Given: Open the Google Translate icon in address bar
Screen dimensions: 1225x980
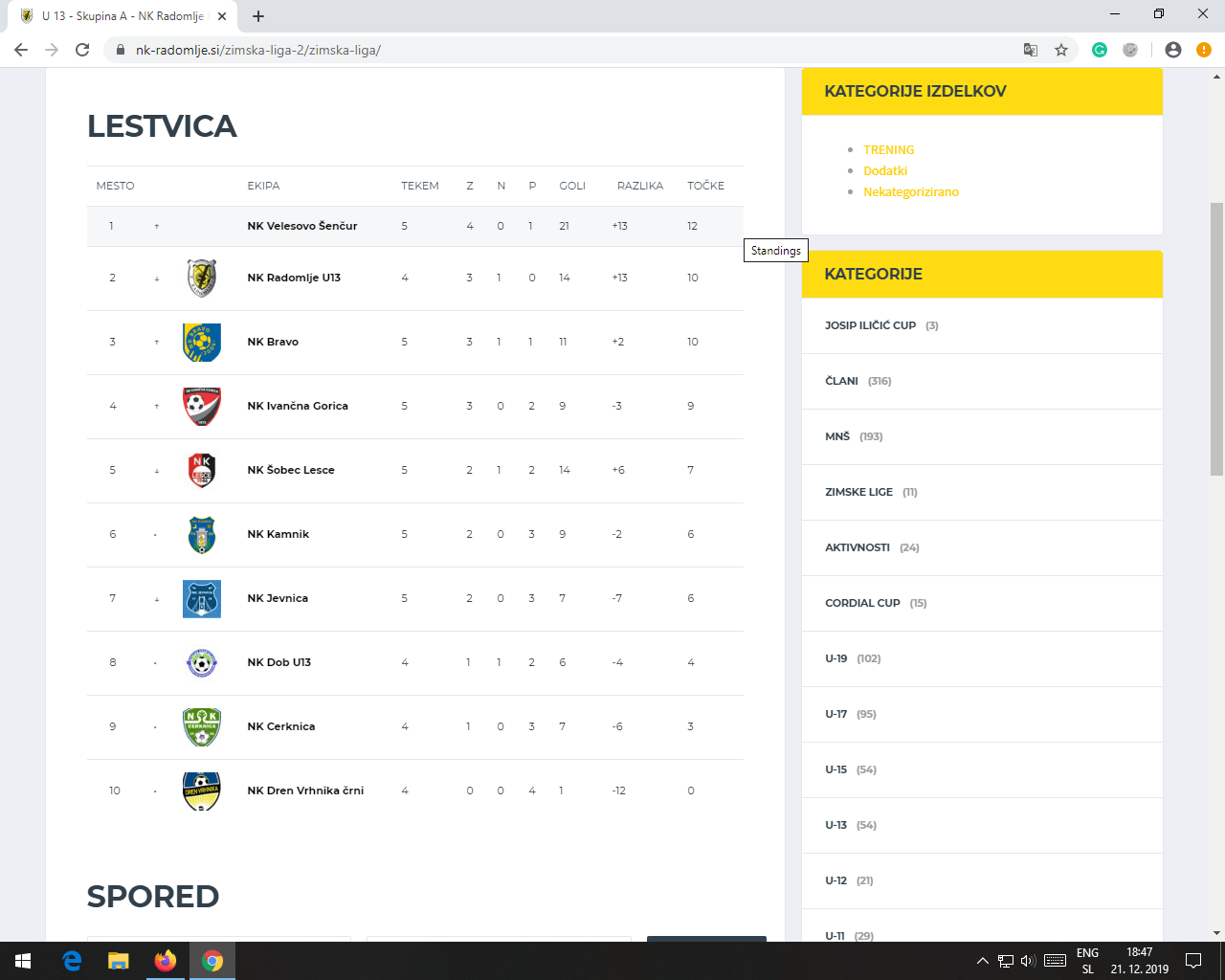Looking at the screenshot, I should coord(1031,50).
